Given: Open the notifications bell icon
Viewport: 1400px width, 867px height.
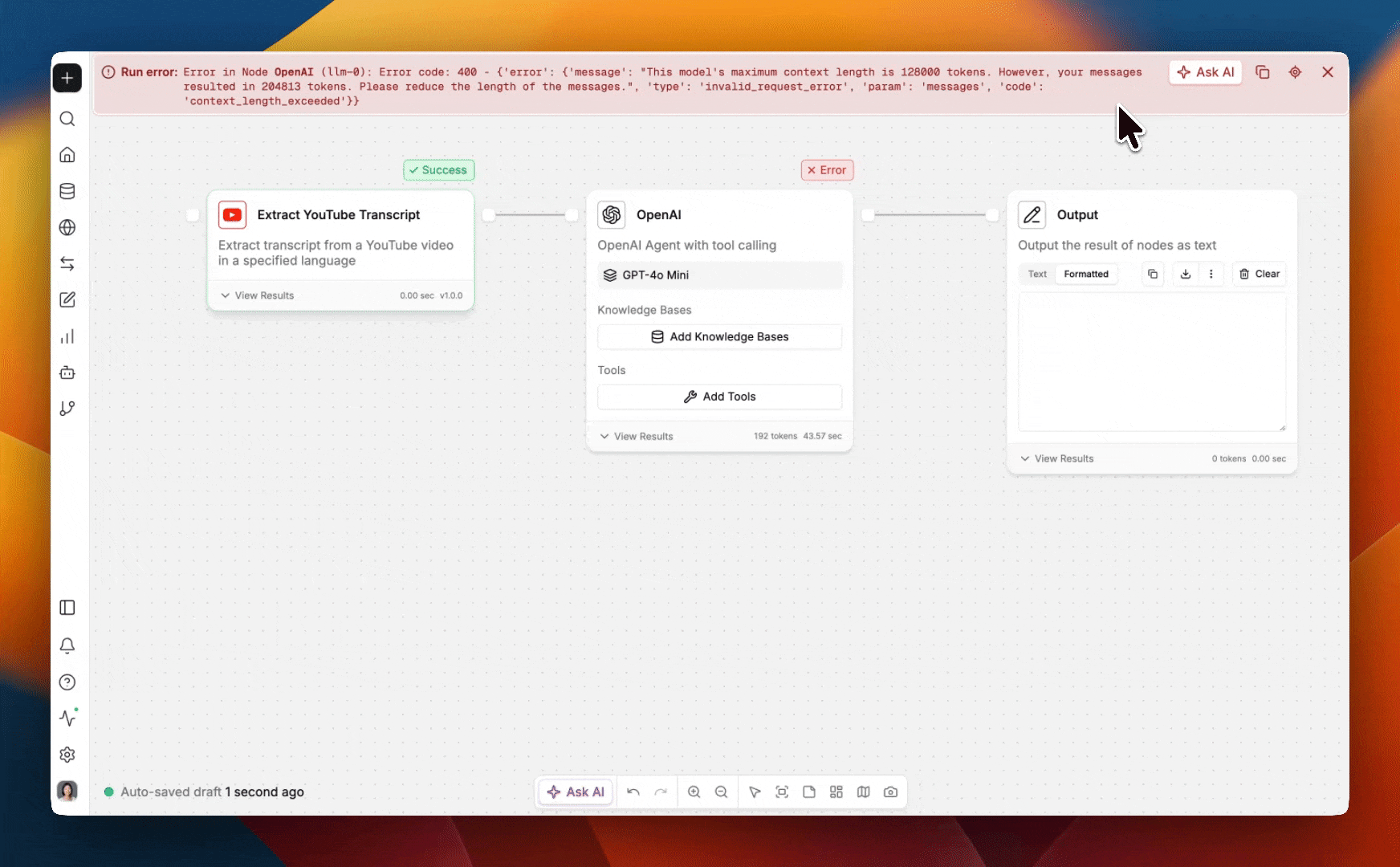Looking at the screenshot, I should [67, 645].
